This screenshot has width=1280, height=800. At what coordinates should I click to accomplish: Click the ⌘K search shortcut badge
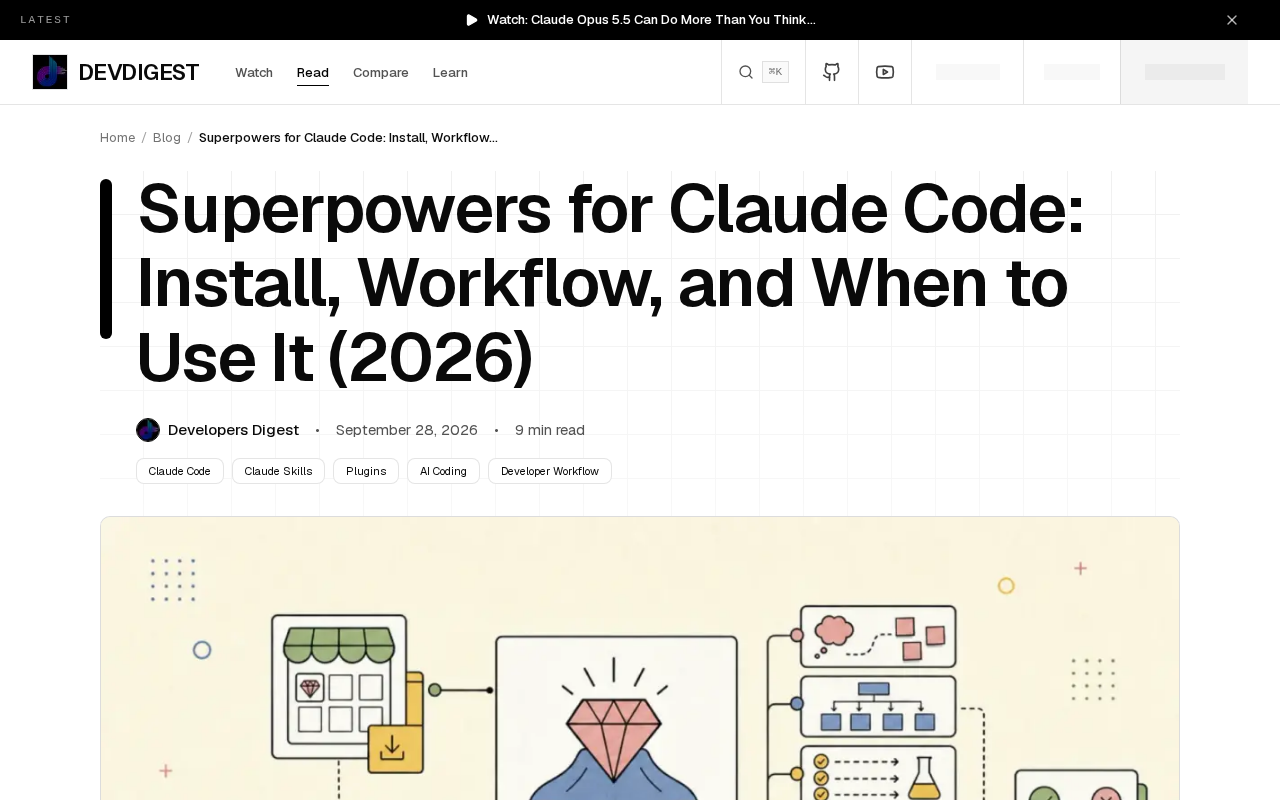[775, 72]
